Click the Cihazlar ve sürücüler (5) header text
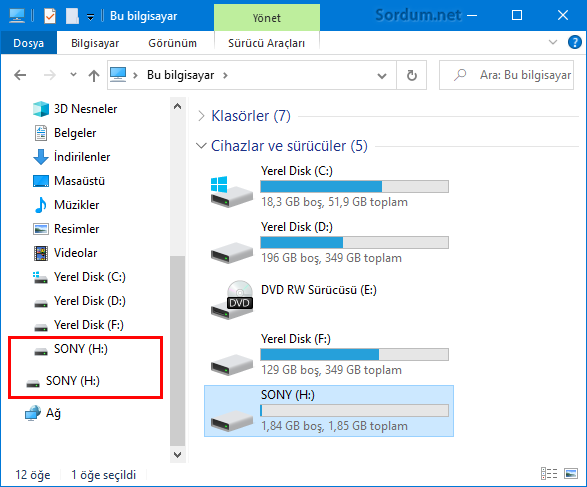The width and height of the screenshot is (587, 487). click(x=289, y=146)
